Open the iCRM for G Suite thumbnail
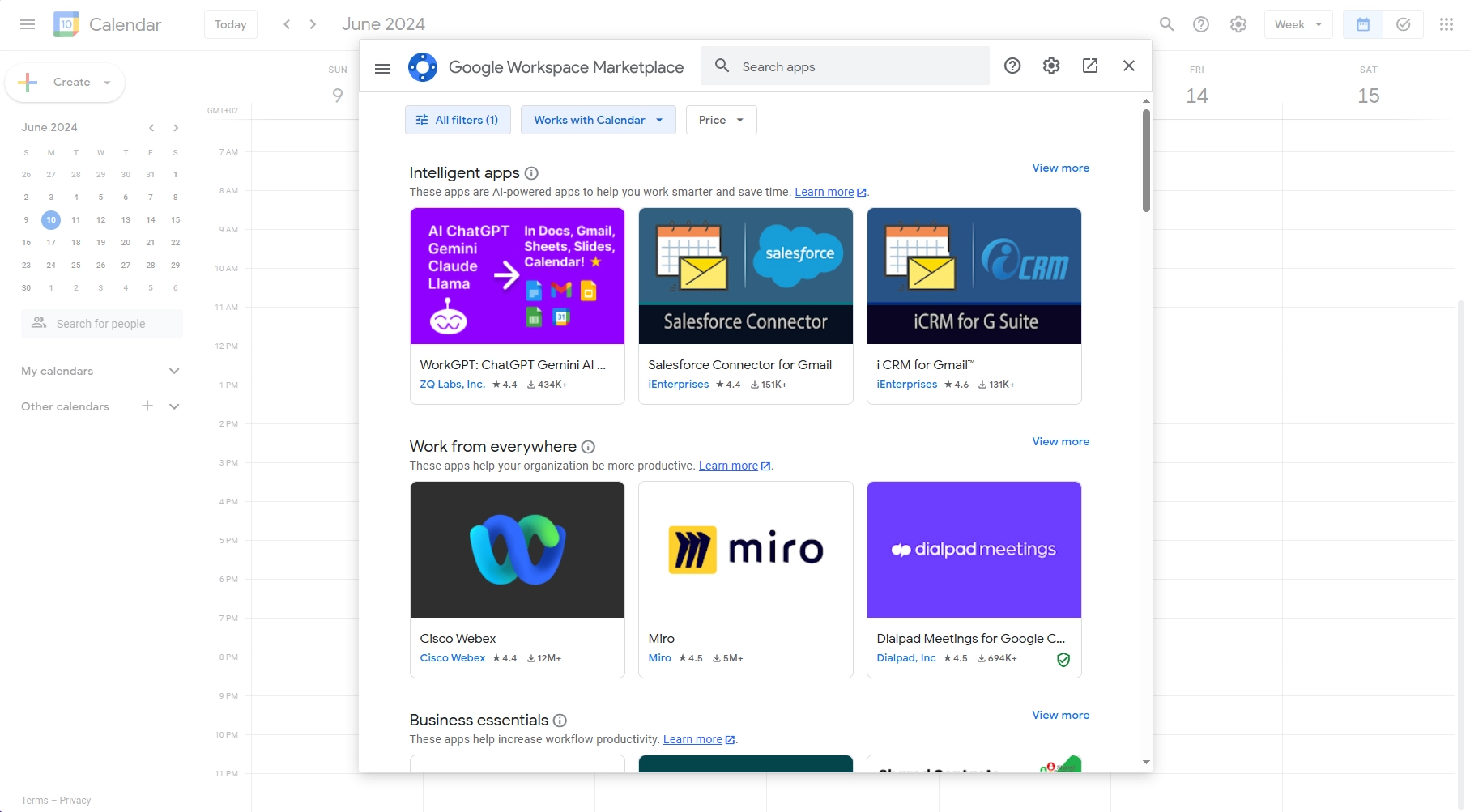 coord(974,276)
